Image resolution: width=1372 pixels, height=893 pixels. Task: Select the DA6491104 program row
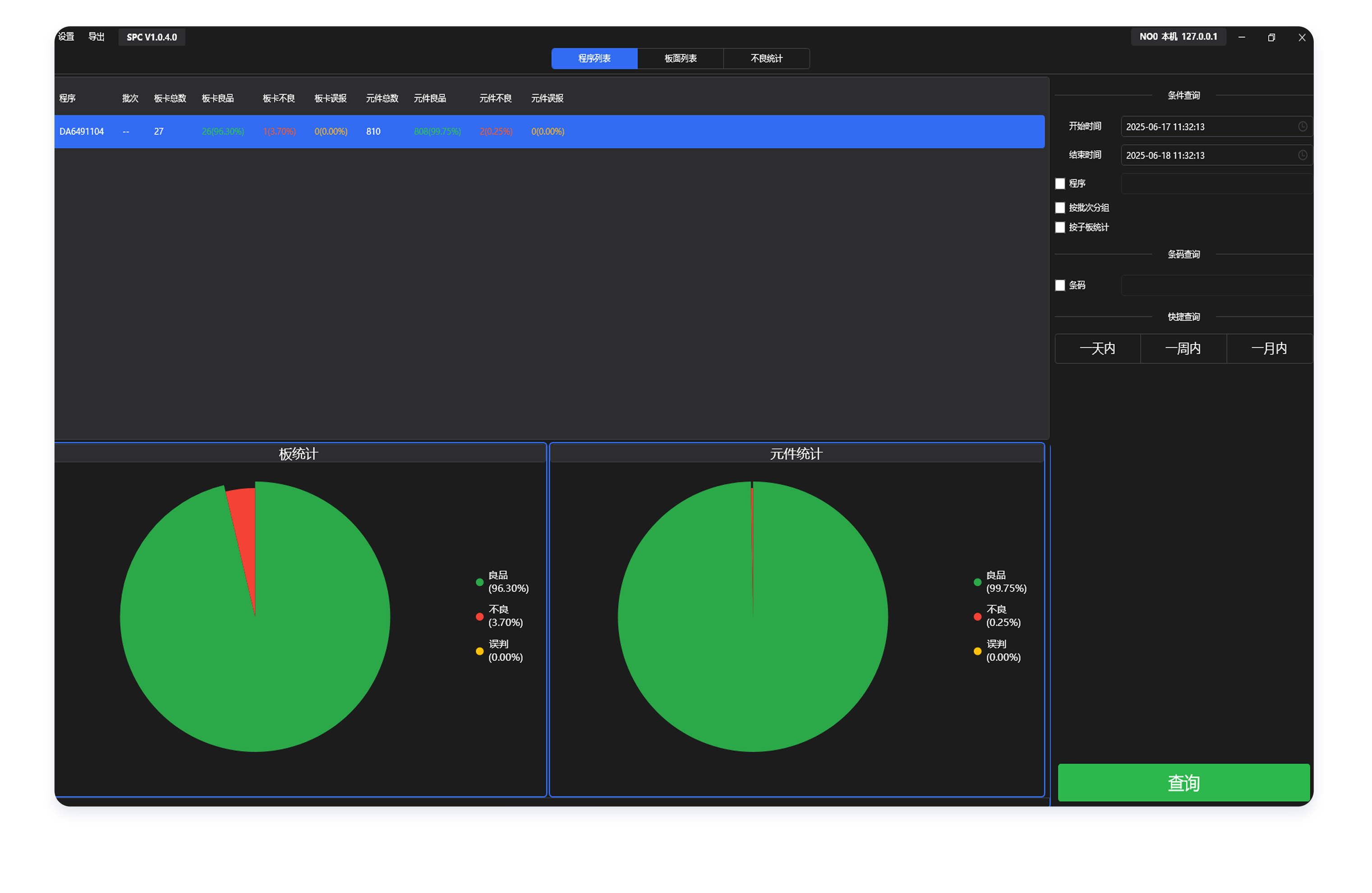[82, 131]
